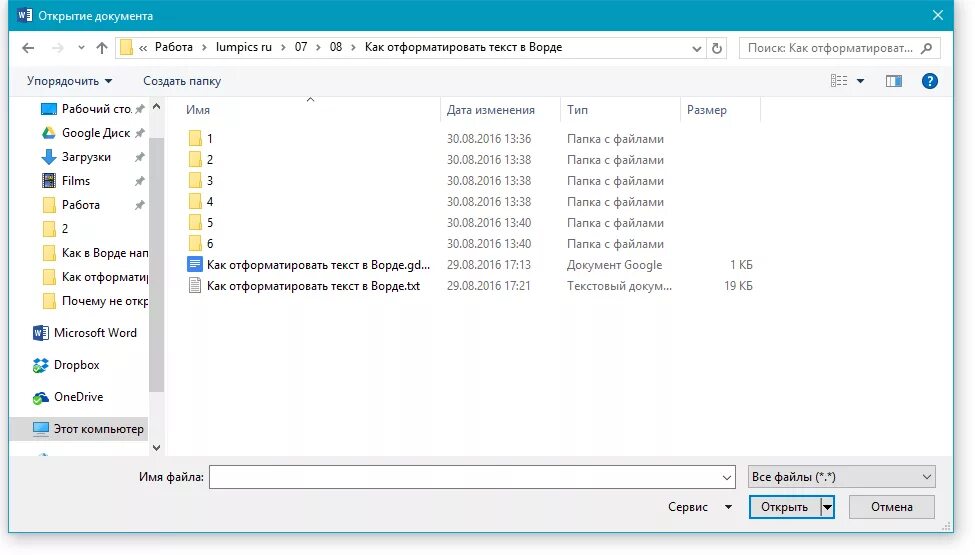Click Создать папку button

(182, 81)
